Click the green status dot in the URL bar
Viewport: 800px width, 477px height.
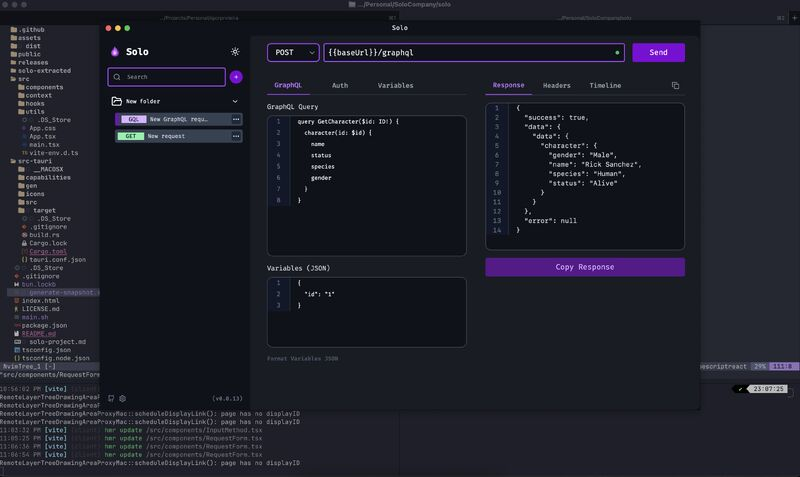[617, 53]
